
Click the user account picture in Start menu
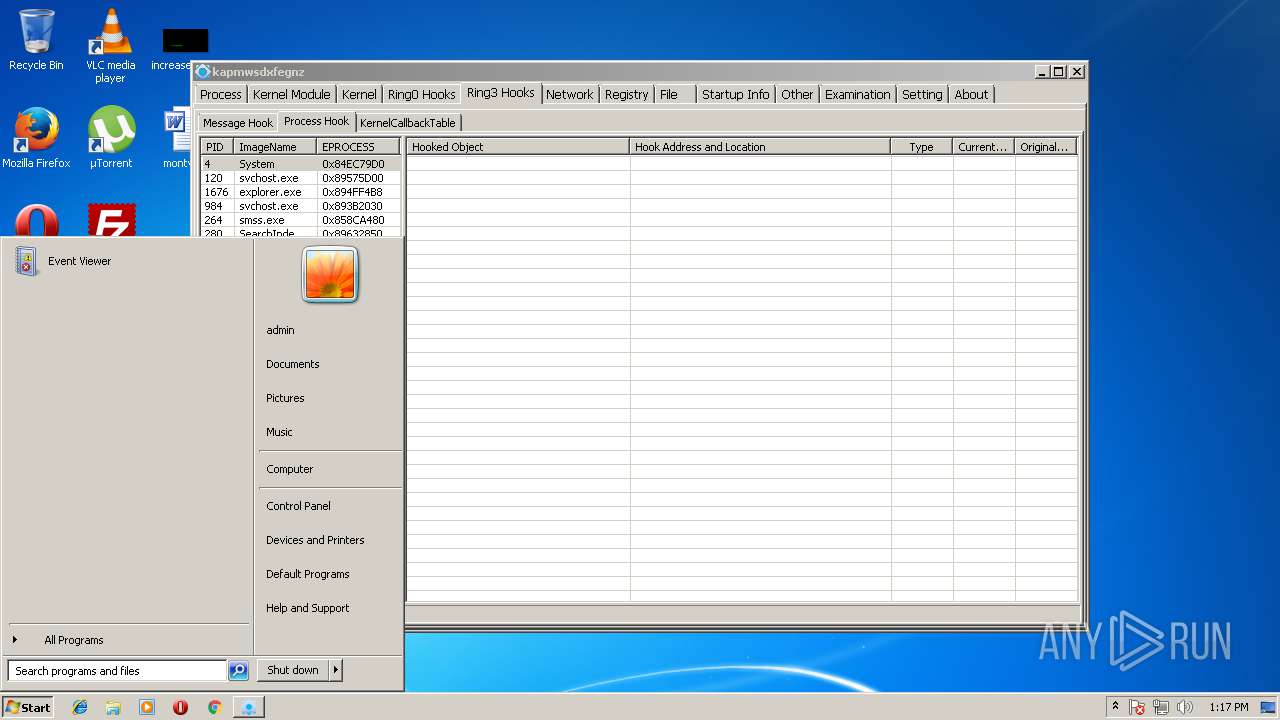click(330, 275)
